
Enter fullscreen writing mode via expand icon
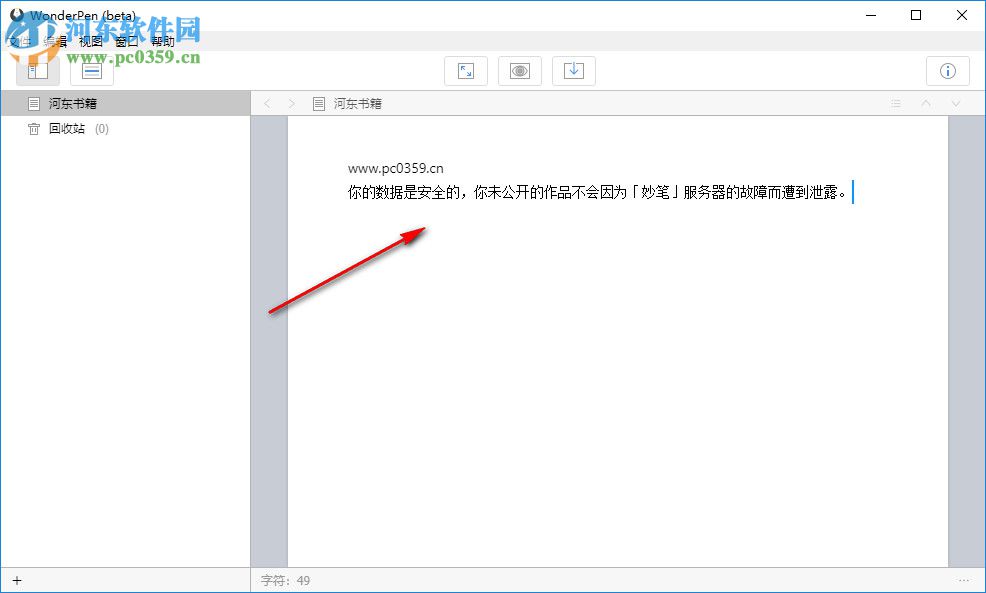point(465,70)
